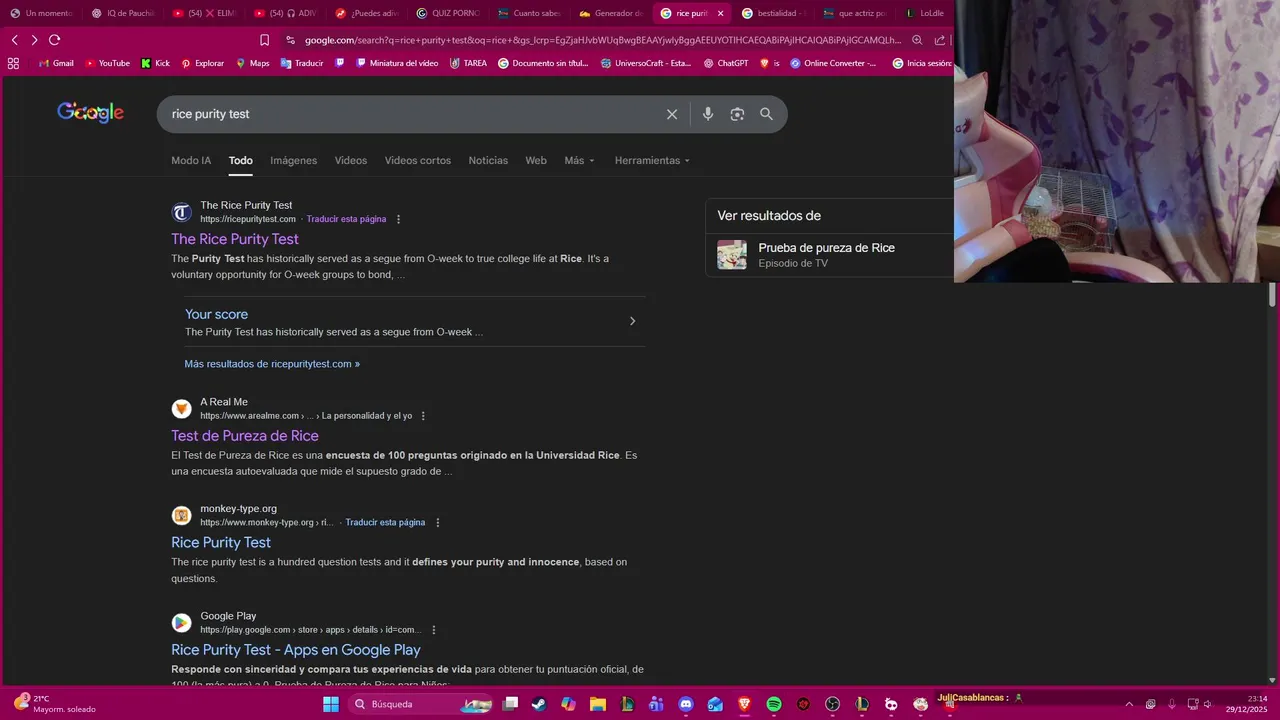Open The Rice Purity Test result link
Screen dimensions: 1280x720
[235, 239]
